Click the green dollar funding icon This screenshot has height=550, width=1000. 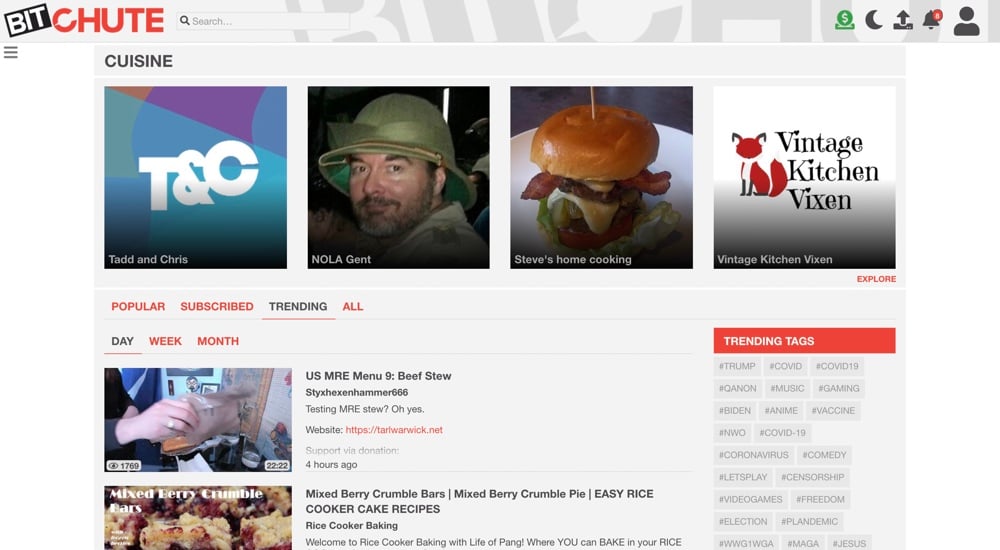click(844, 20)
